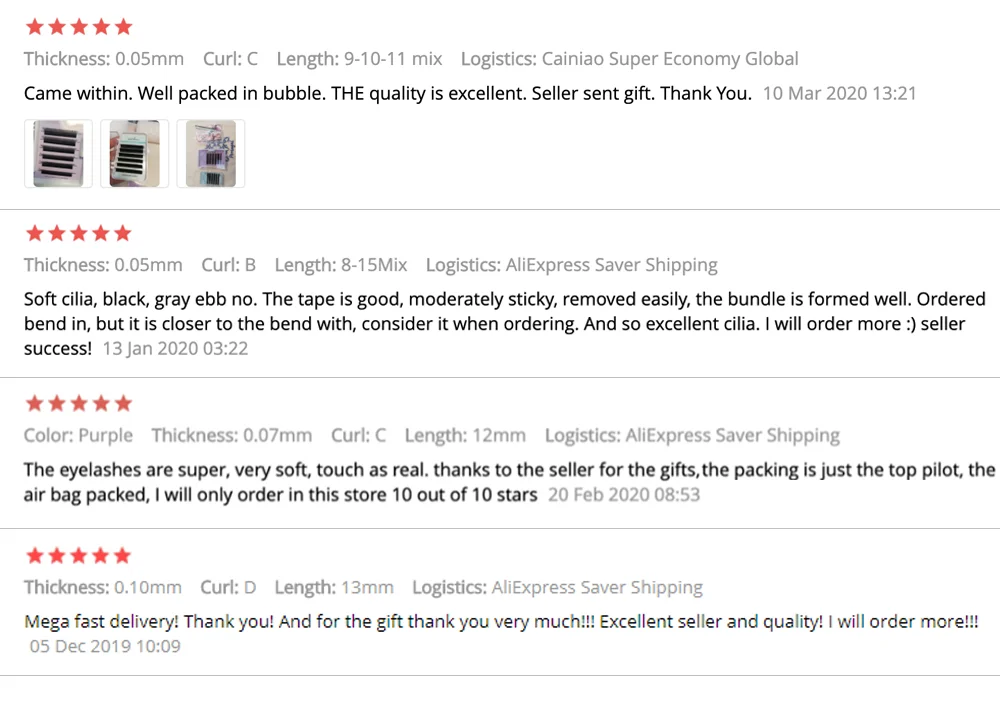
Task: Click the first star of the top review
Action: pos(34,27)
